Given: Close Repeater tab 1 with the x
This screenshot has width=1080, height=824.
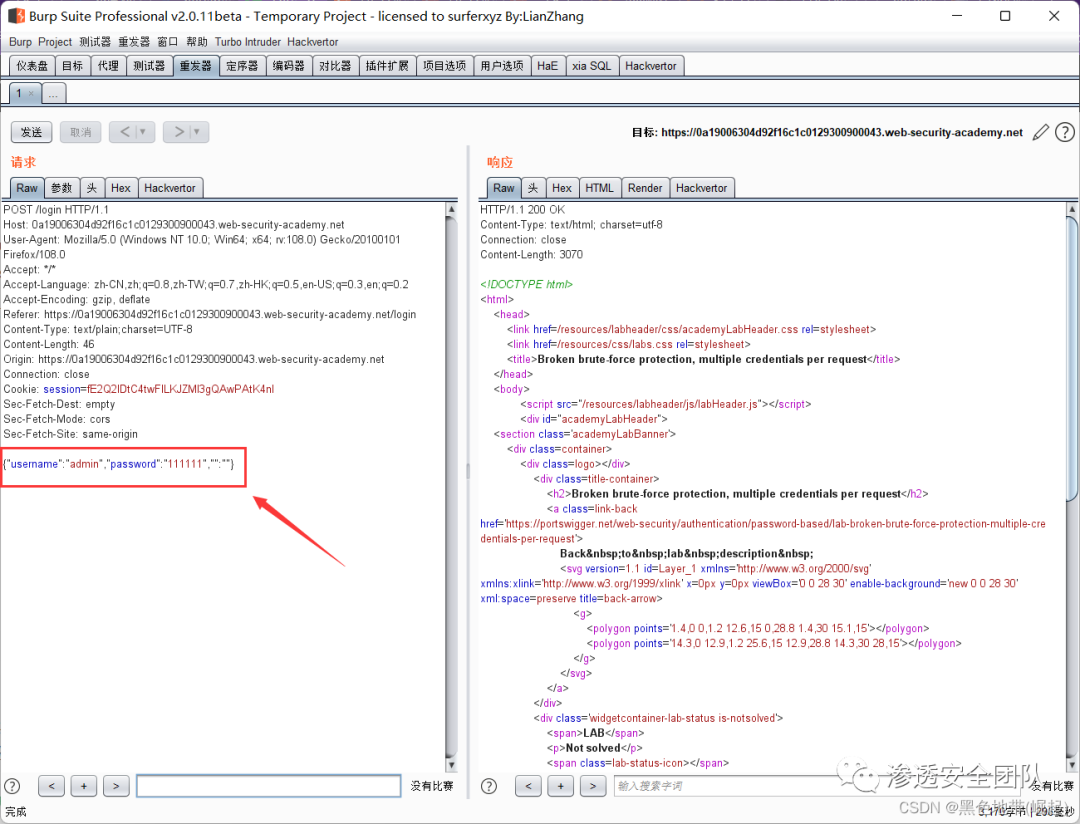Looking at the screenshot, I should pos(31,93).
